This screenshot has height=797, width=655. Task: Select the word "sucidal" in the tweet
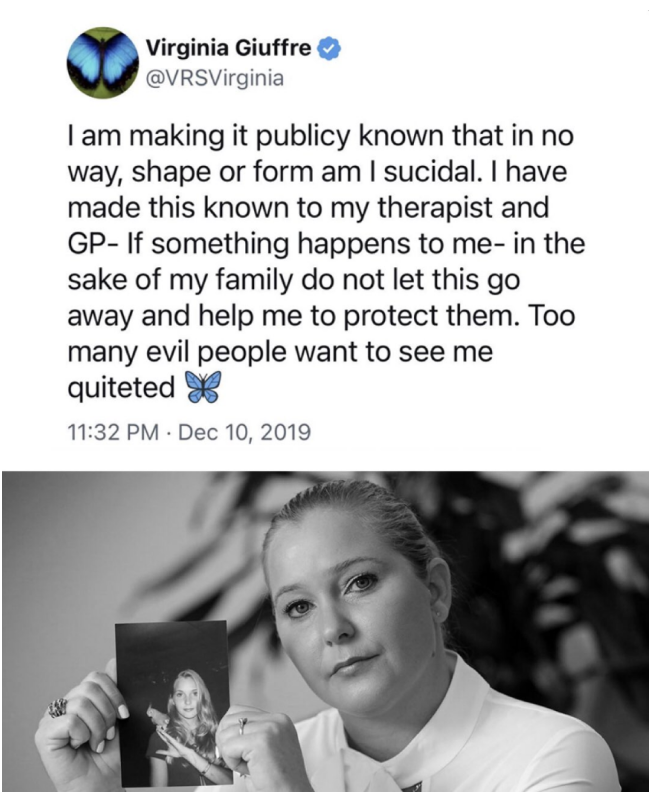[430, 172]
